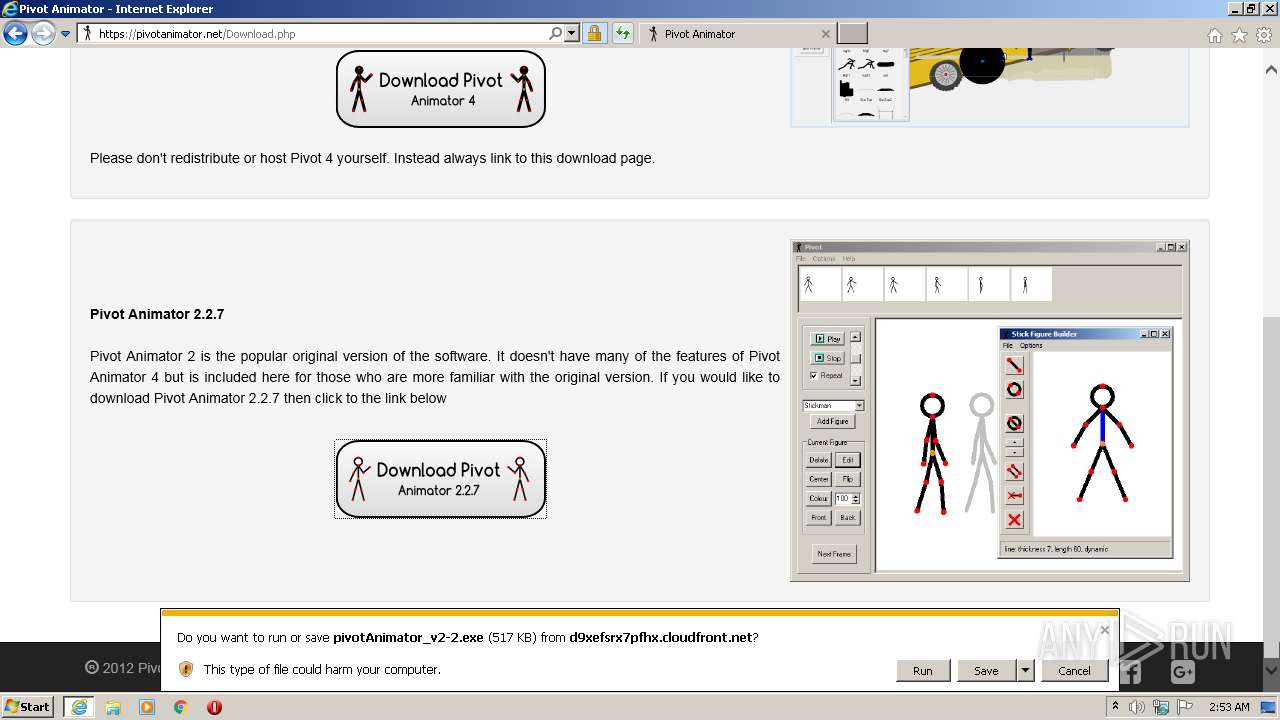This screenshot has height=720, width=1280.
Task: Open a new blank tab
Action: pos(852,34)
